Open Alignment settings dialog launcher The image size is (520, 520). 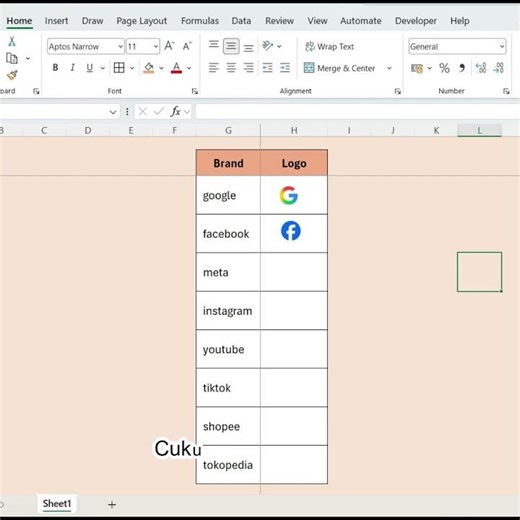397,91
